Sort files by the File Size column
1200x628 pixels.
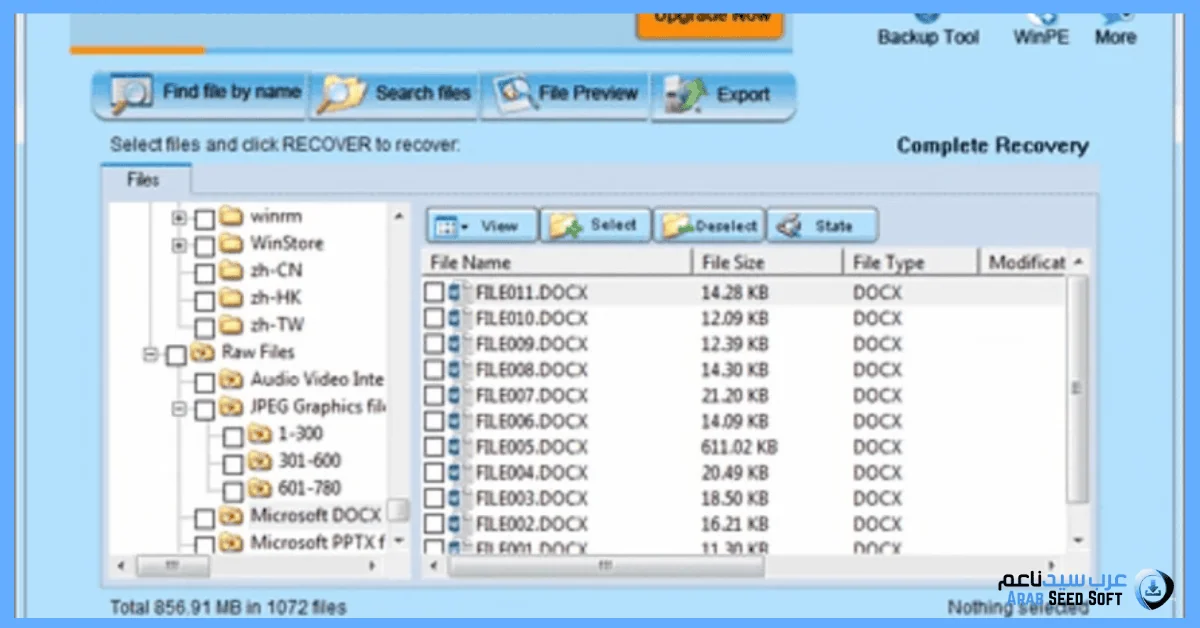[736, 261]
